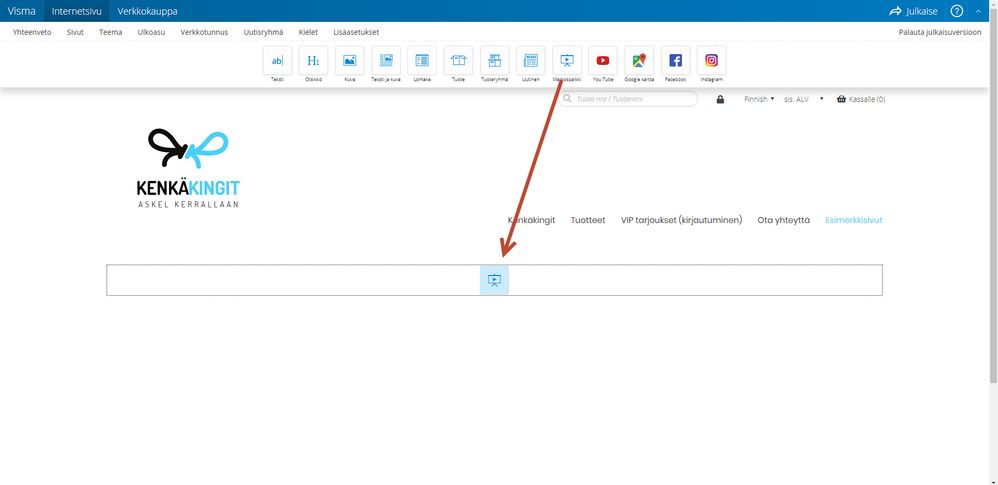
Task: Select the Lomake form element icon
Action: coord(422,60)
